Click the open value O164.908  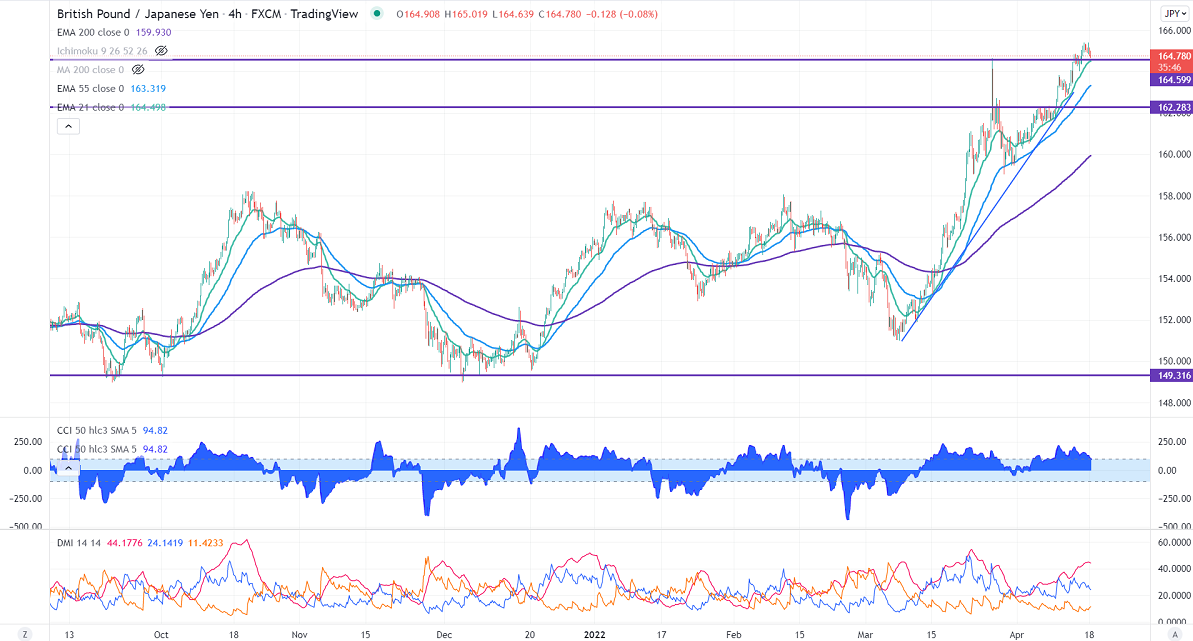418,14
